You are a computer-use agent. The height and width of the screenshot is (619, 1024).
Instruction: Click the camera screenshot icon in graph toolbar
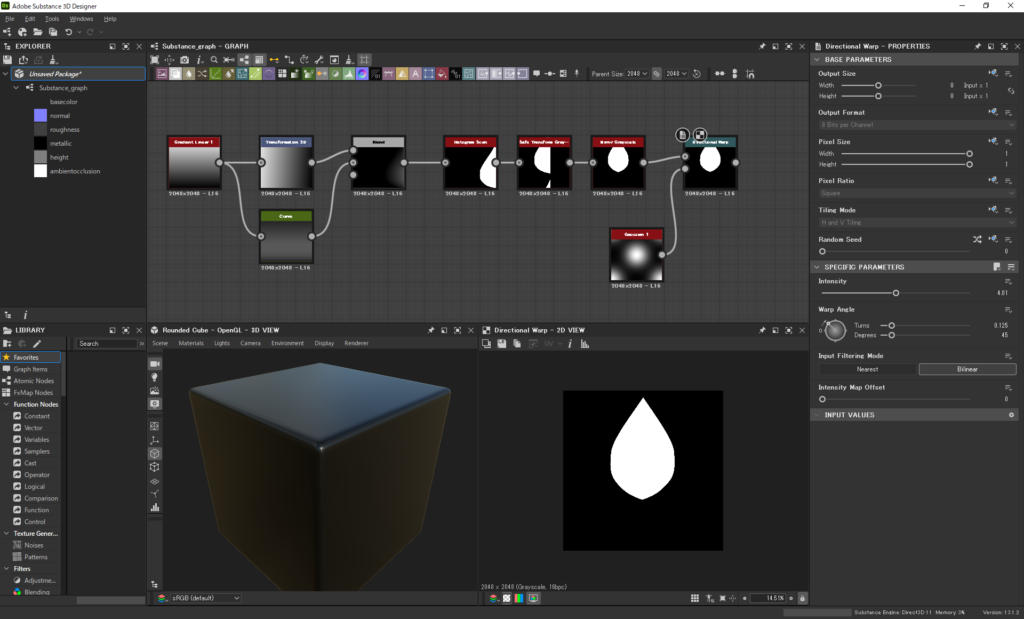coord(185,59)
